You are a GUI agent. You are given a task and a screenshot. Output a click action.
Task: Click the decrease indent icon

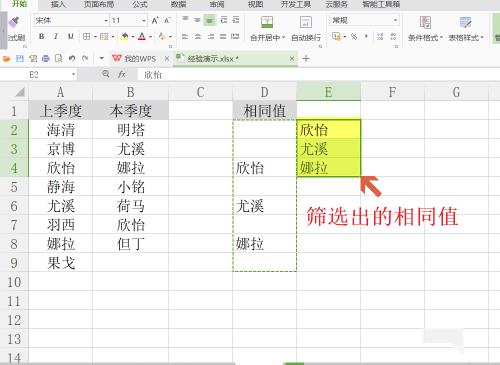coord(224,20)
